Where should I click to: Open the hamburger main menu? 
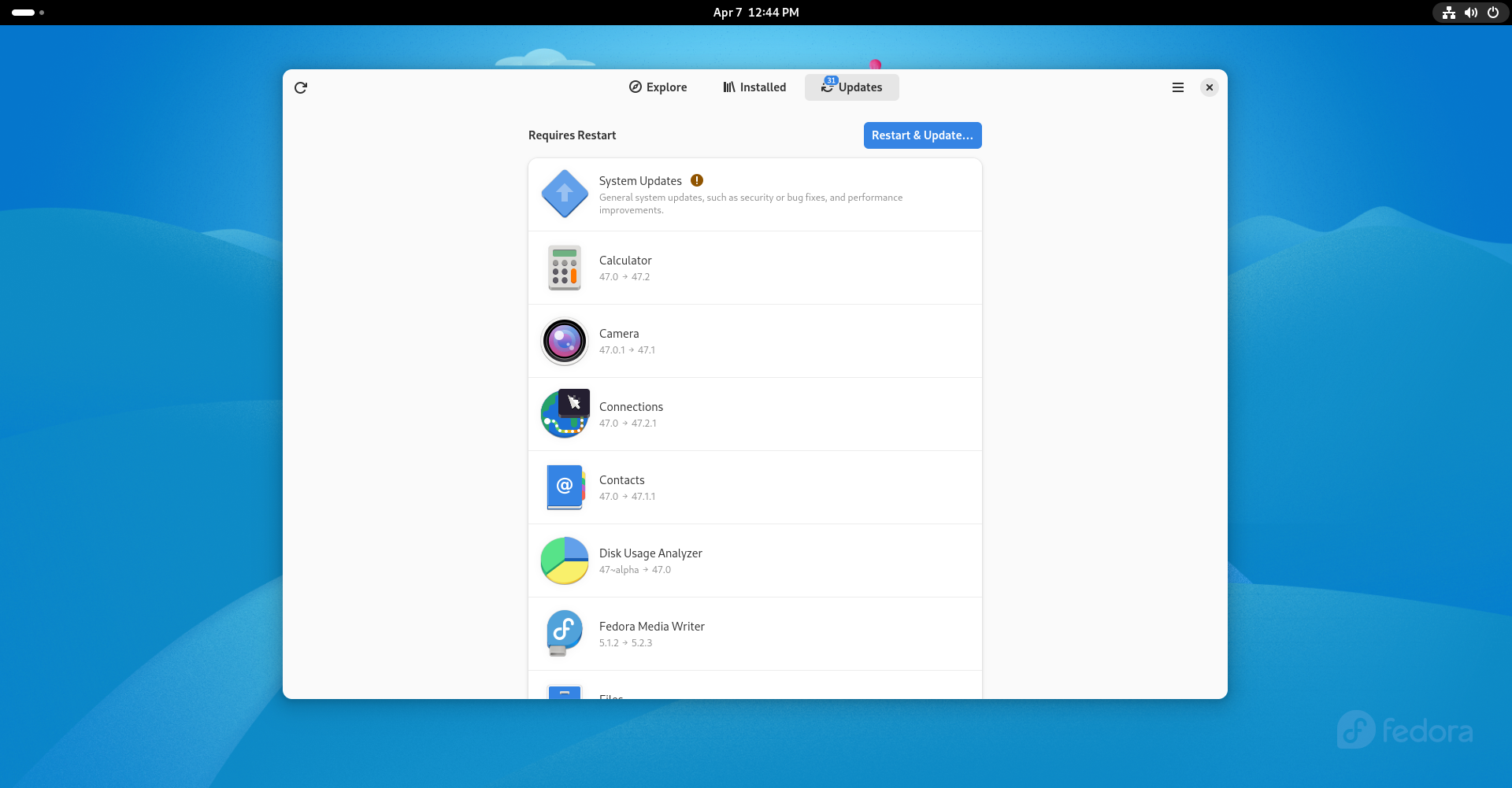[x=1177, y=87]
